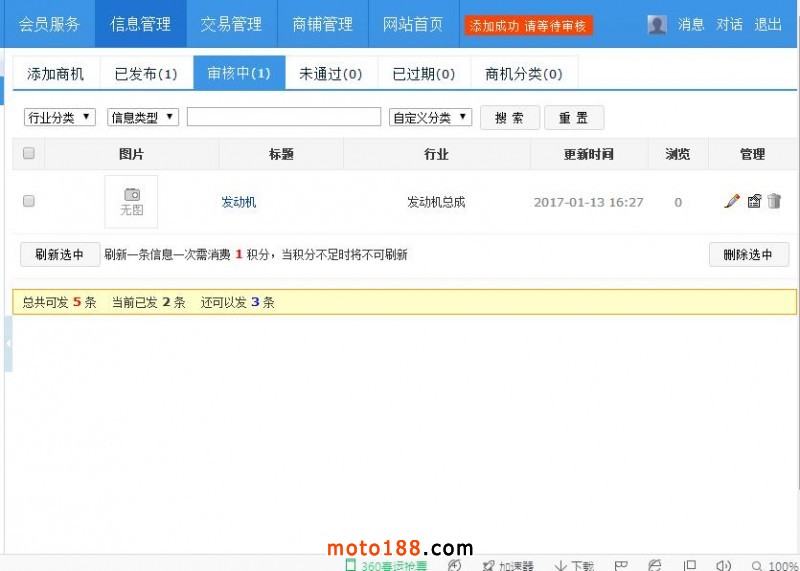
Task: Click the zoom magnifier showing 100%
Action: pyautogui.click(x=758, y=565)
